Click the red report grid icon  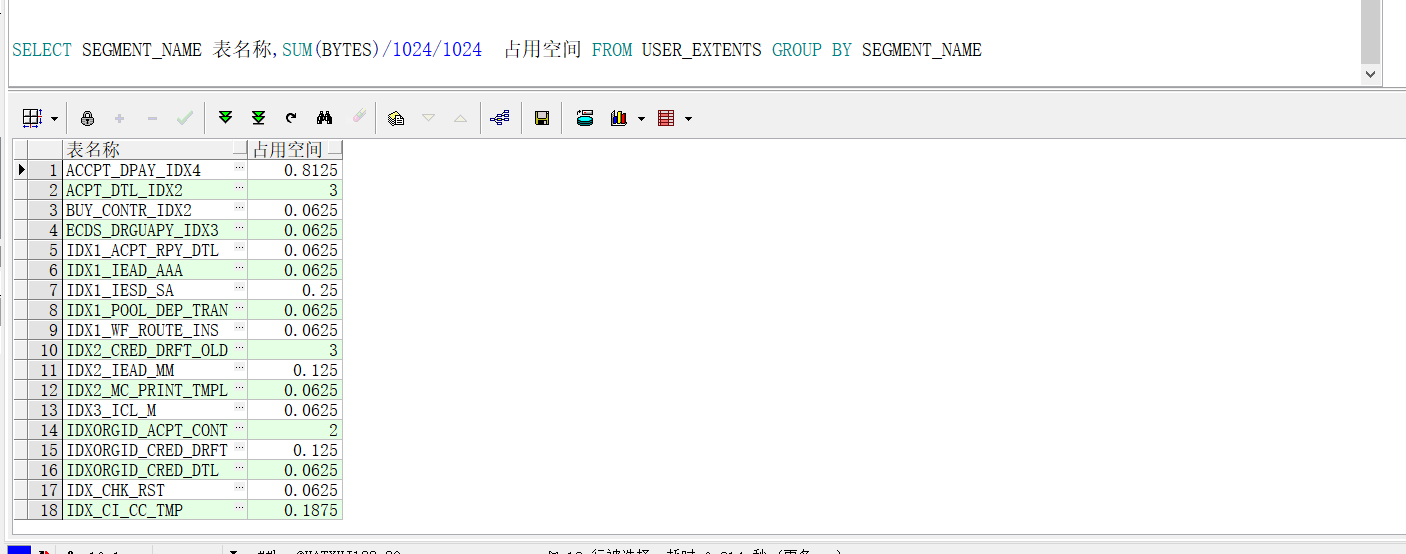pyautogui.click(x=666, y=118)
